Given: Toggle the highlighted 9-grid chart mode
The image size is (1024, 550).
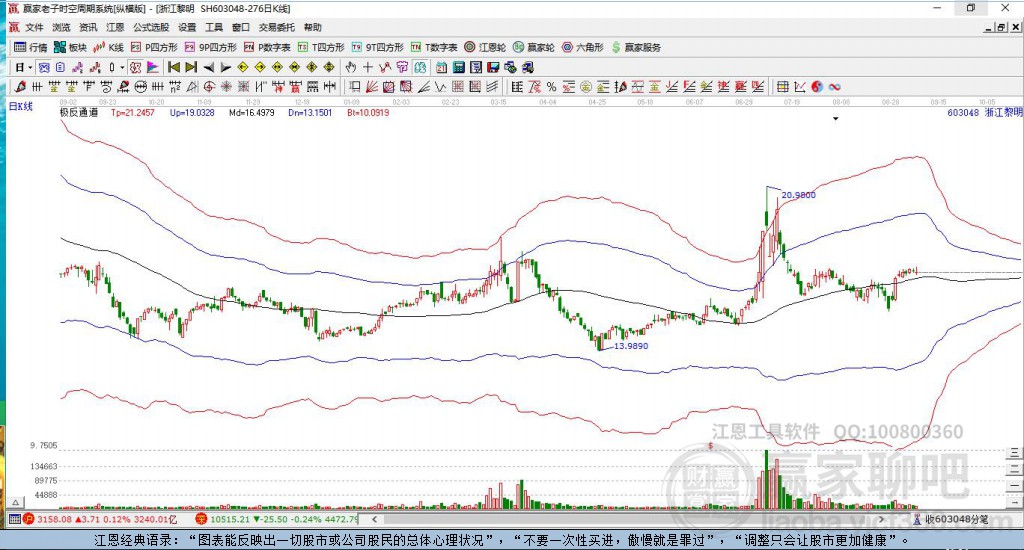Looking at the screenshot, I should click(x=44, y=67).
